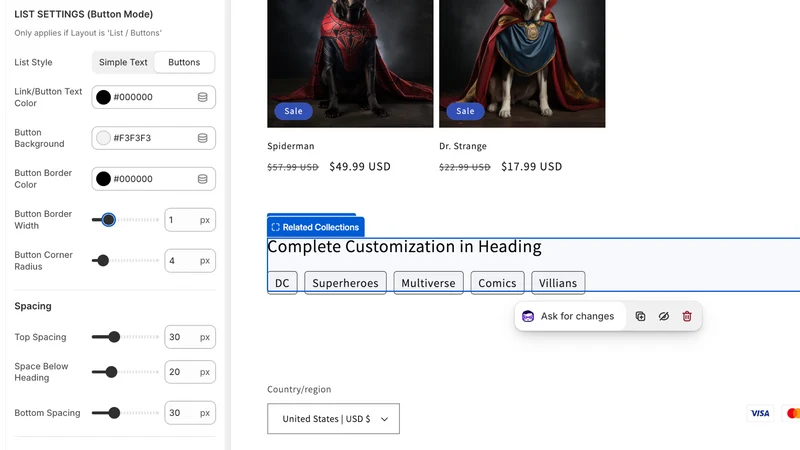Click the Dr. Strange product title
The image size is (800, 450).
(x=463, y=146)
